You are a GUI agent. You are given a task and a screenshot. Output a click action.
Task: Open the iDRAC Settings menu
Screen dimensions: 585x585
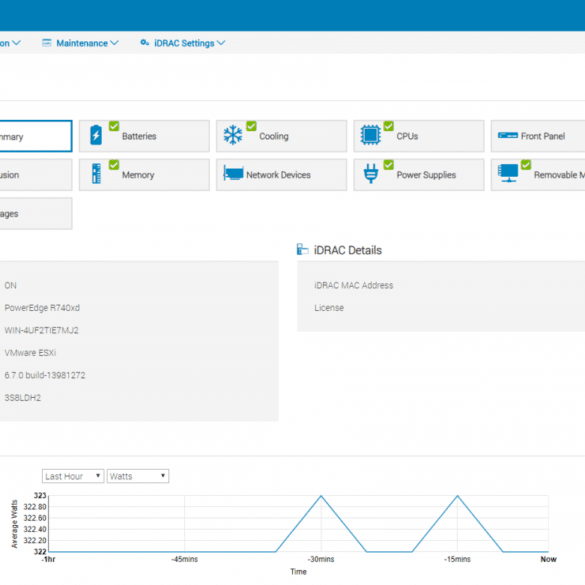tap(183, 43)
